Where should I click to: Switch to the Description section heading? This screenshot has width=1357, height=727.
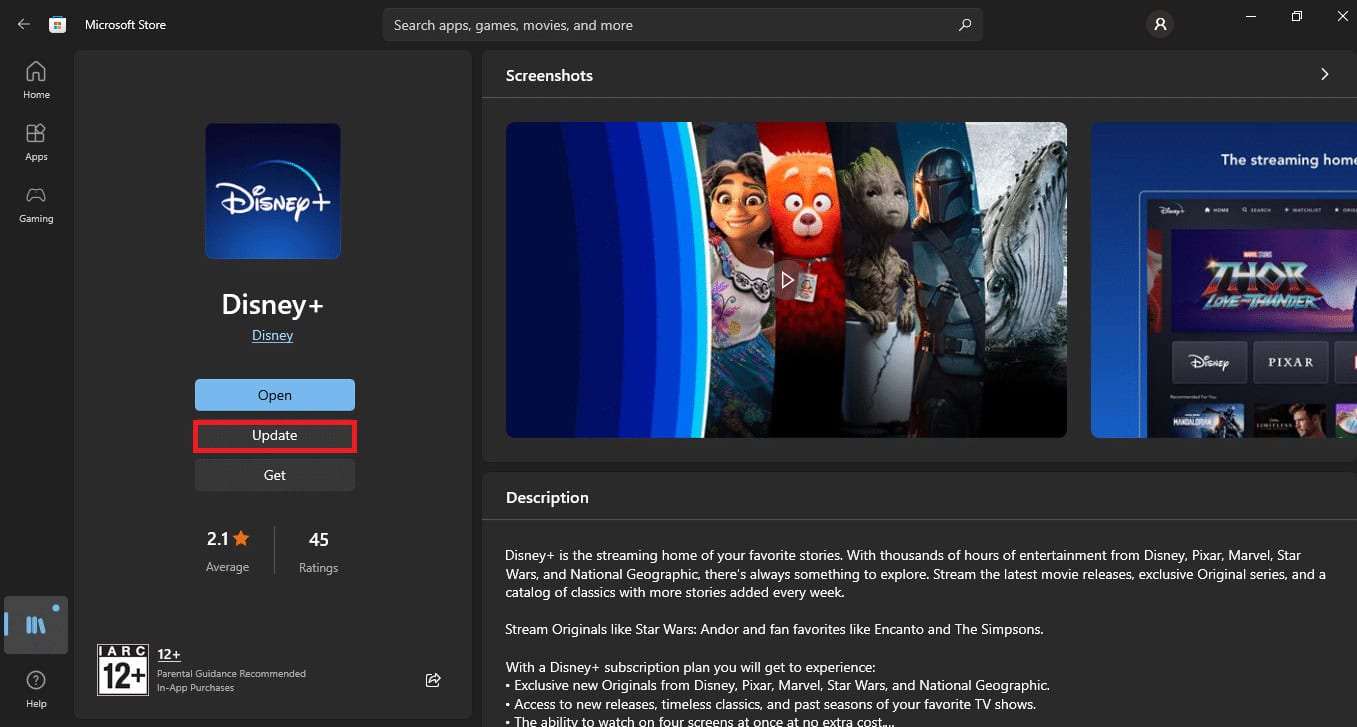pos(547,497)
